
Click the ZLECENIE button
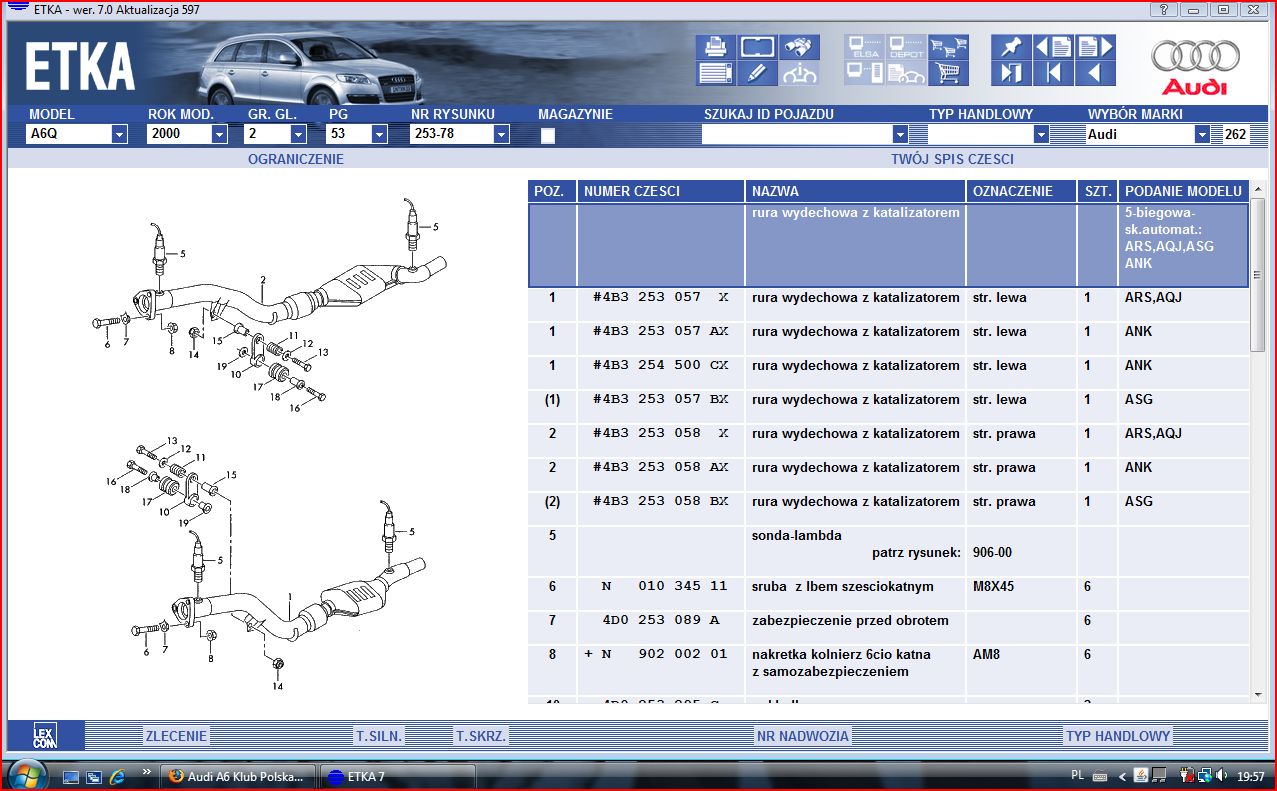176,736
